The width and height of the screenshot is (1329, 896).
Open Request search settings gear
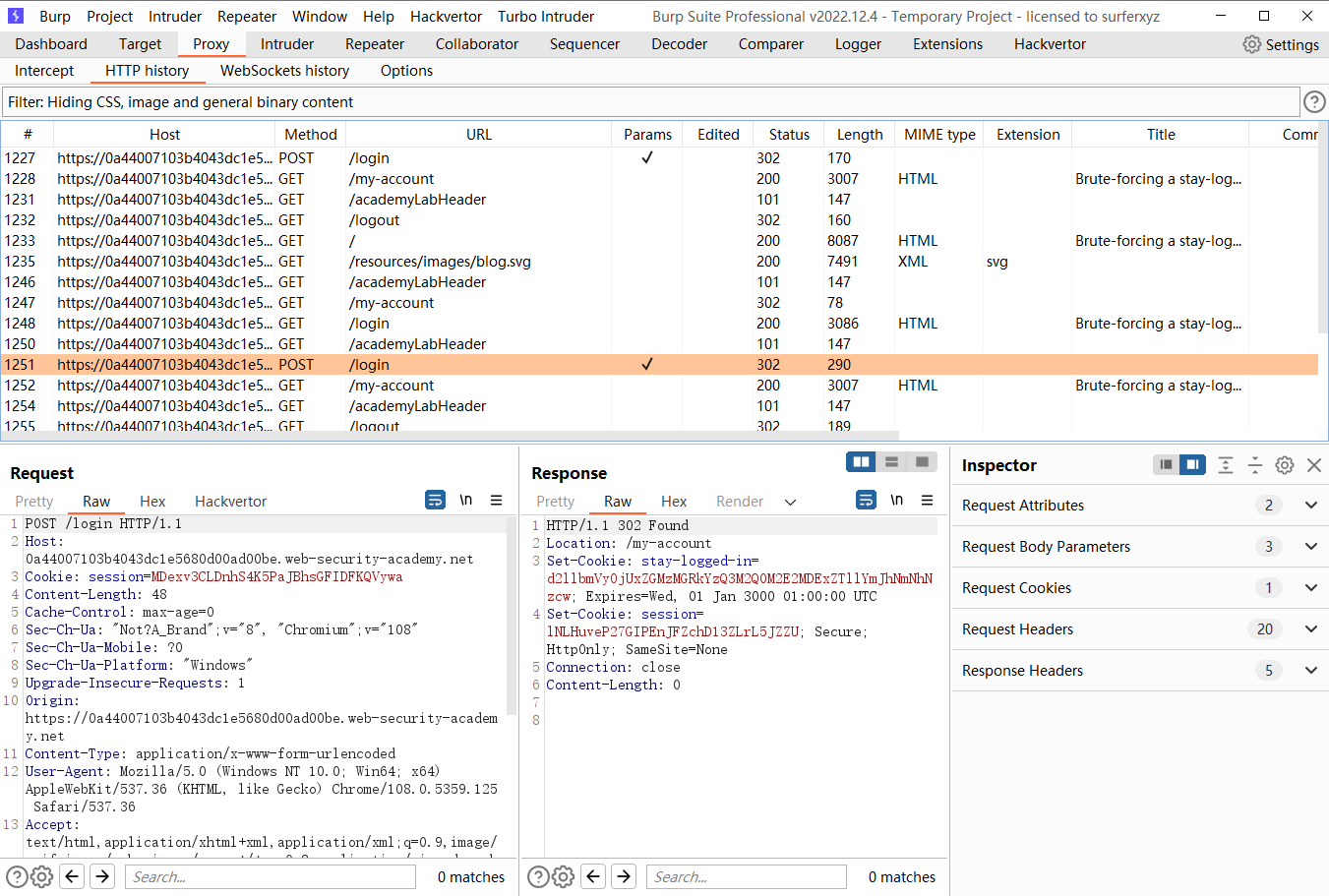coord(41,876)
